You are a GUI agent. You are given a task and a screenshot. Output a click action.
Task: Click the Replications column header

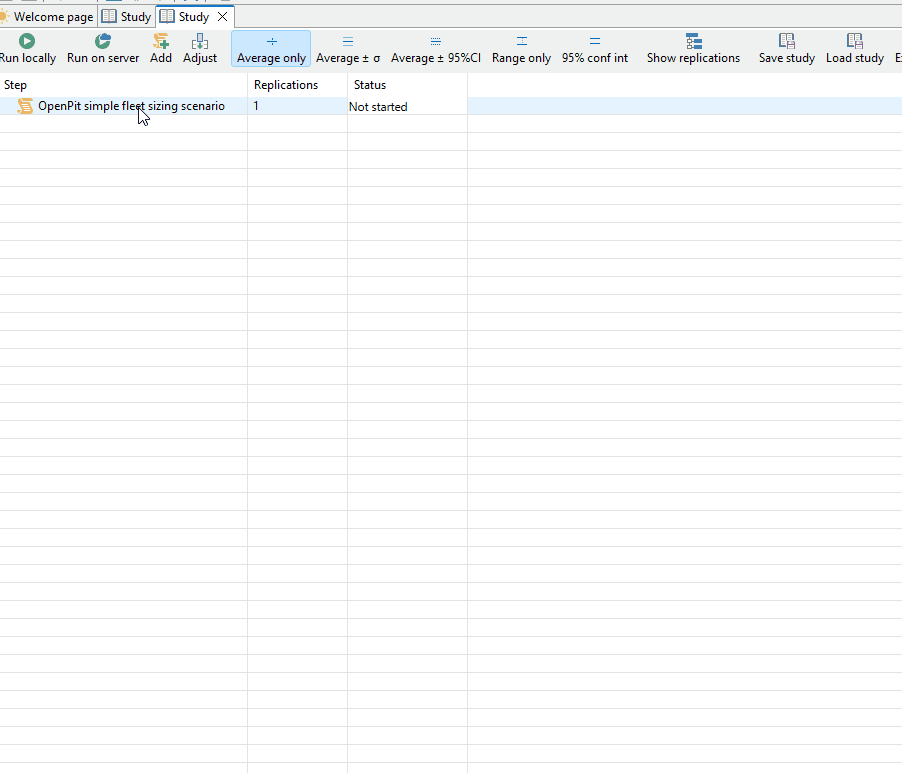[x=297, y=85]
